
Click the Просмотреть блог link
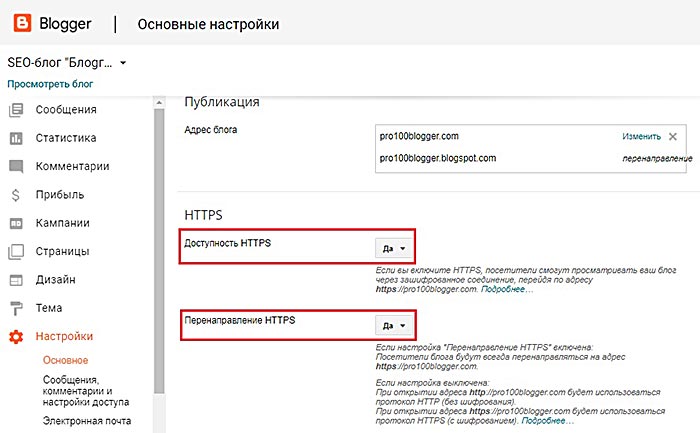(x=50, y=84)
